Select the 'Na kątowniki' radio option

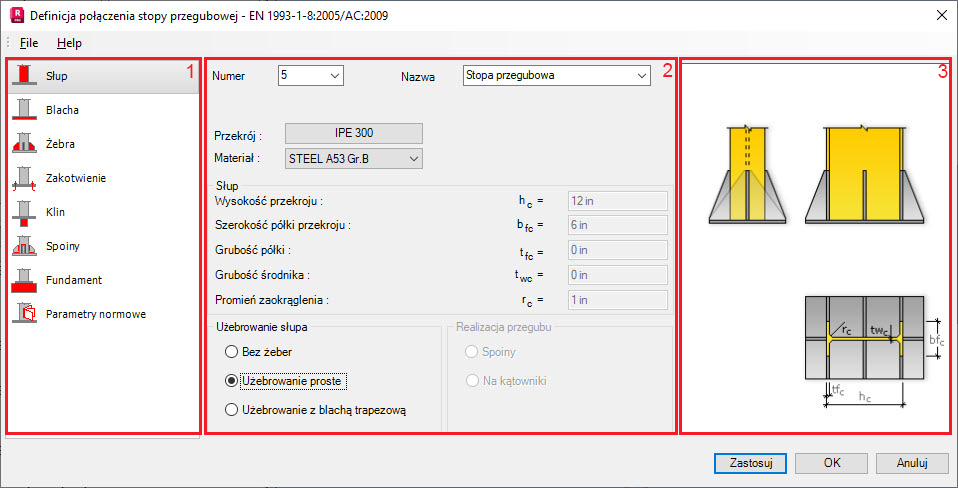coord(472,381)
